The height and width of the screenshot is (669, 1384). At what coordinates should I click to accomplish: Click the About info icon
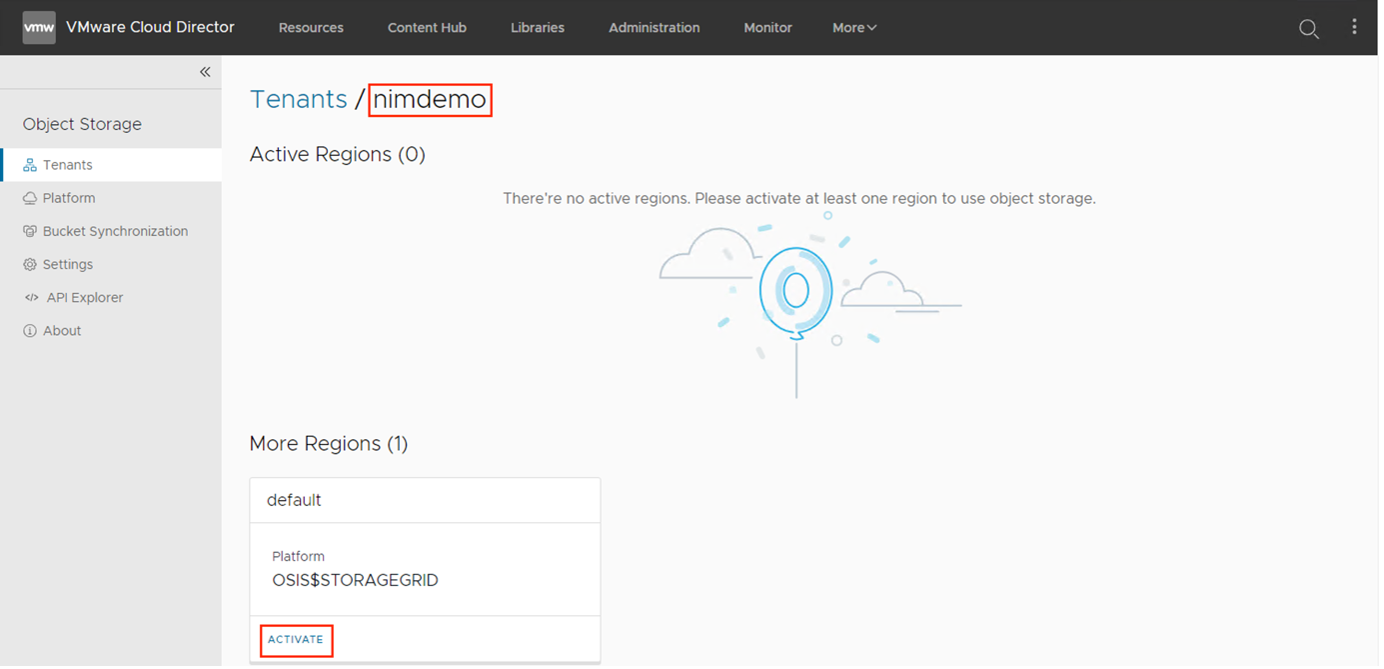(x=30, y=331)
